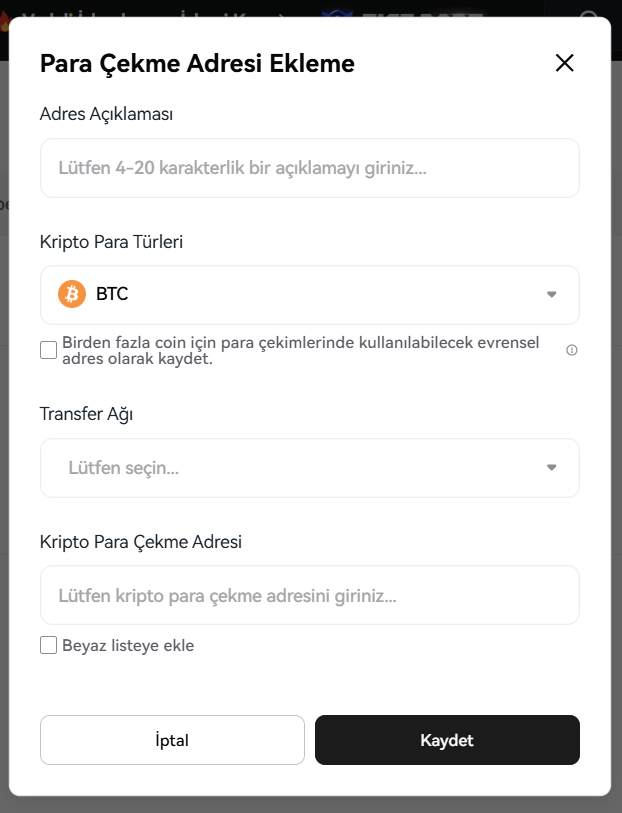622x813 pixels.
Task: Click the search magnifier icon behind the dialog
Action: point(590,15)
